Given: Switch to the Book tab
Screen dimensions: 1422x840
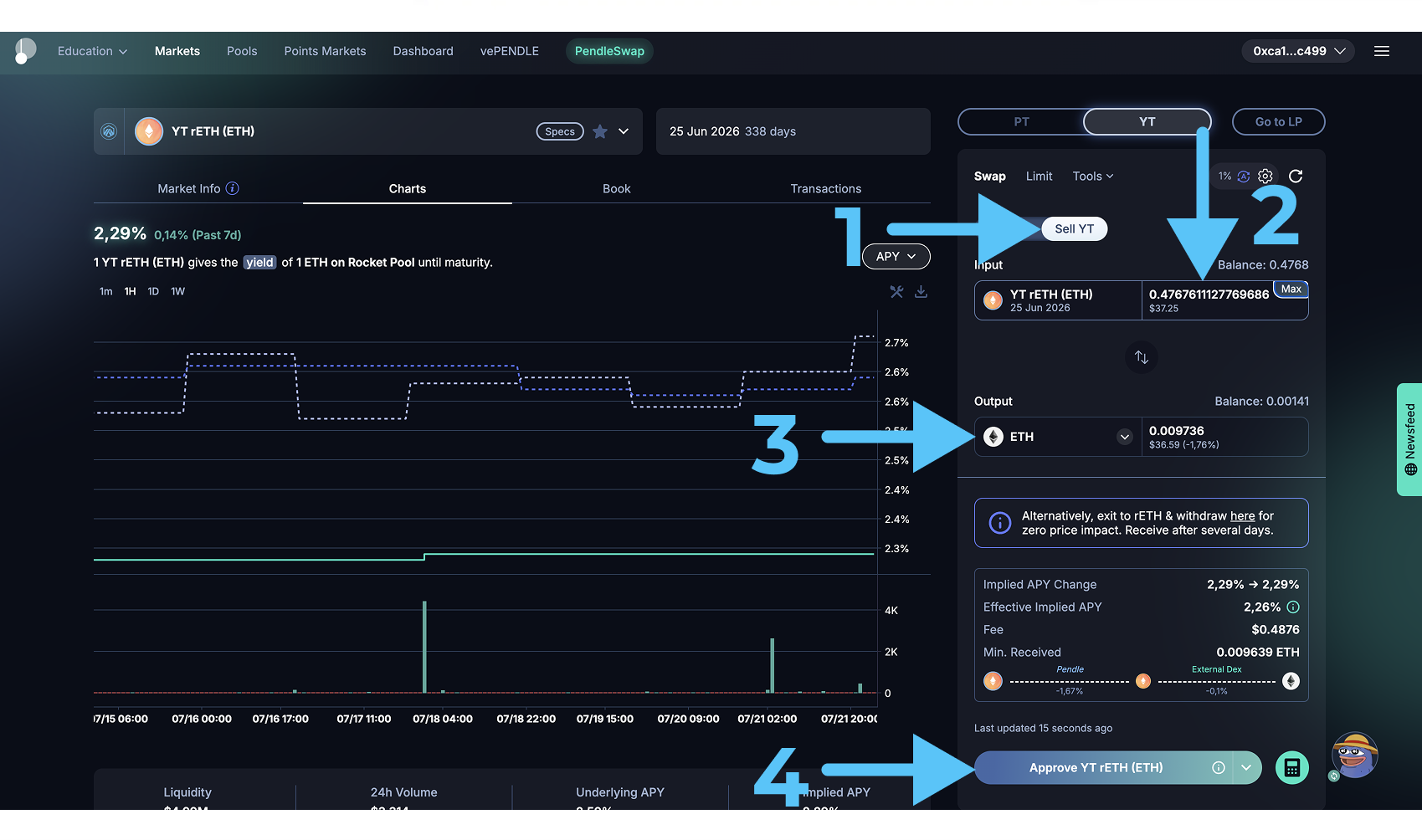Looking at the screenshot, I should (x=616, y=189).
